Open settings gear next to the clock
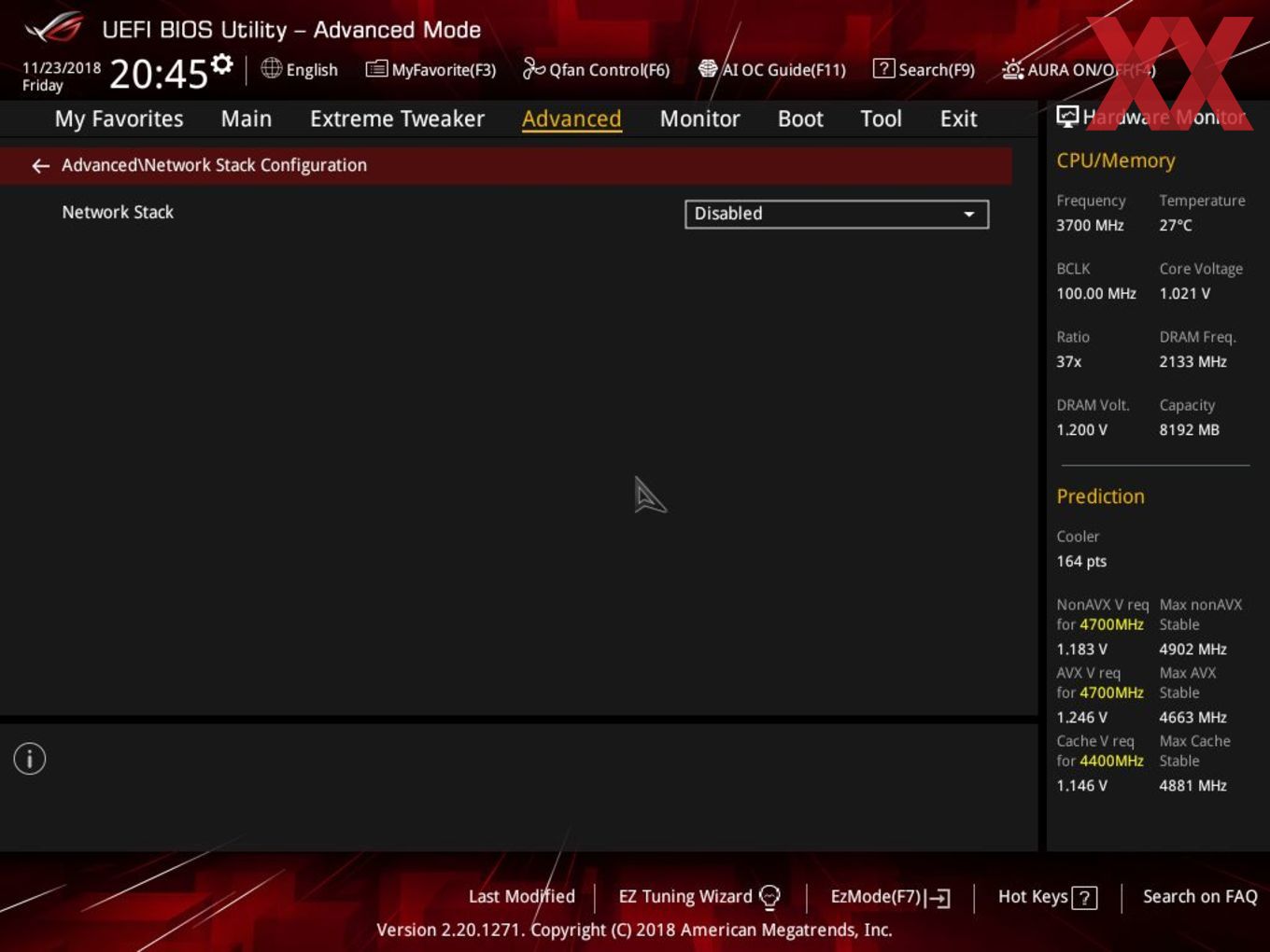Screen dimensions: 1270x952 click(221, 64)
